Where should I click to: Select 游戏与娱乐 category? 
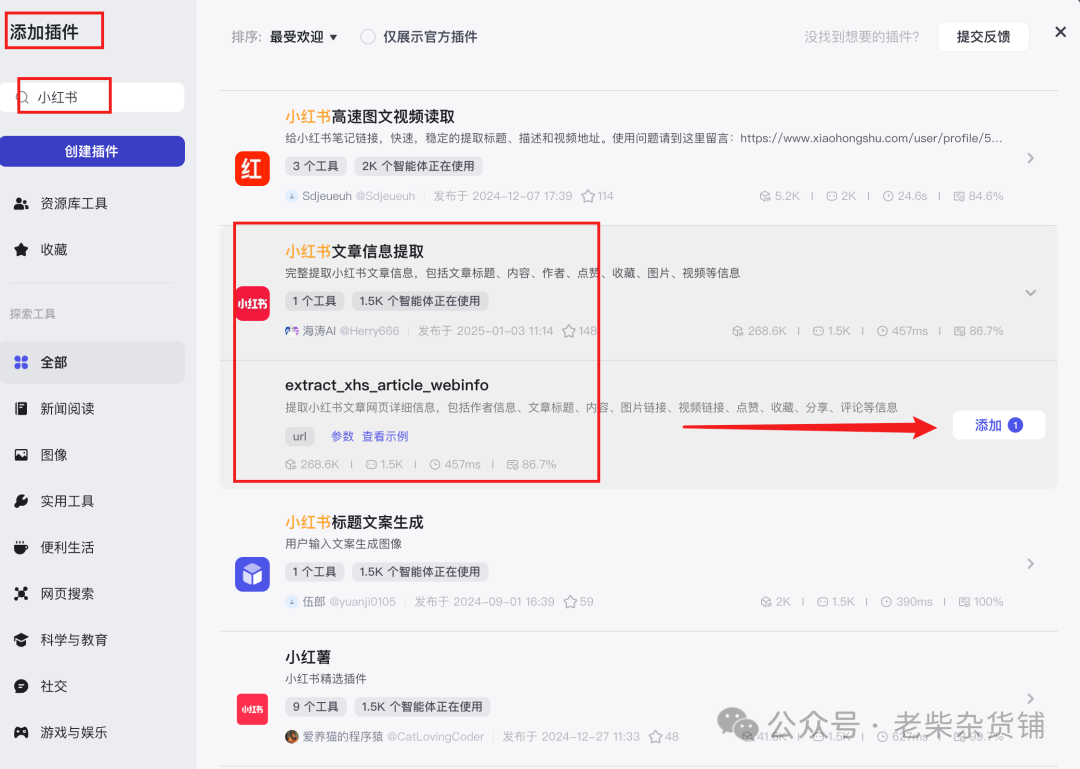pyautogui.click(x=92, y=732)
